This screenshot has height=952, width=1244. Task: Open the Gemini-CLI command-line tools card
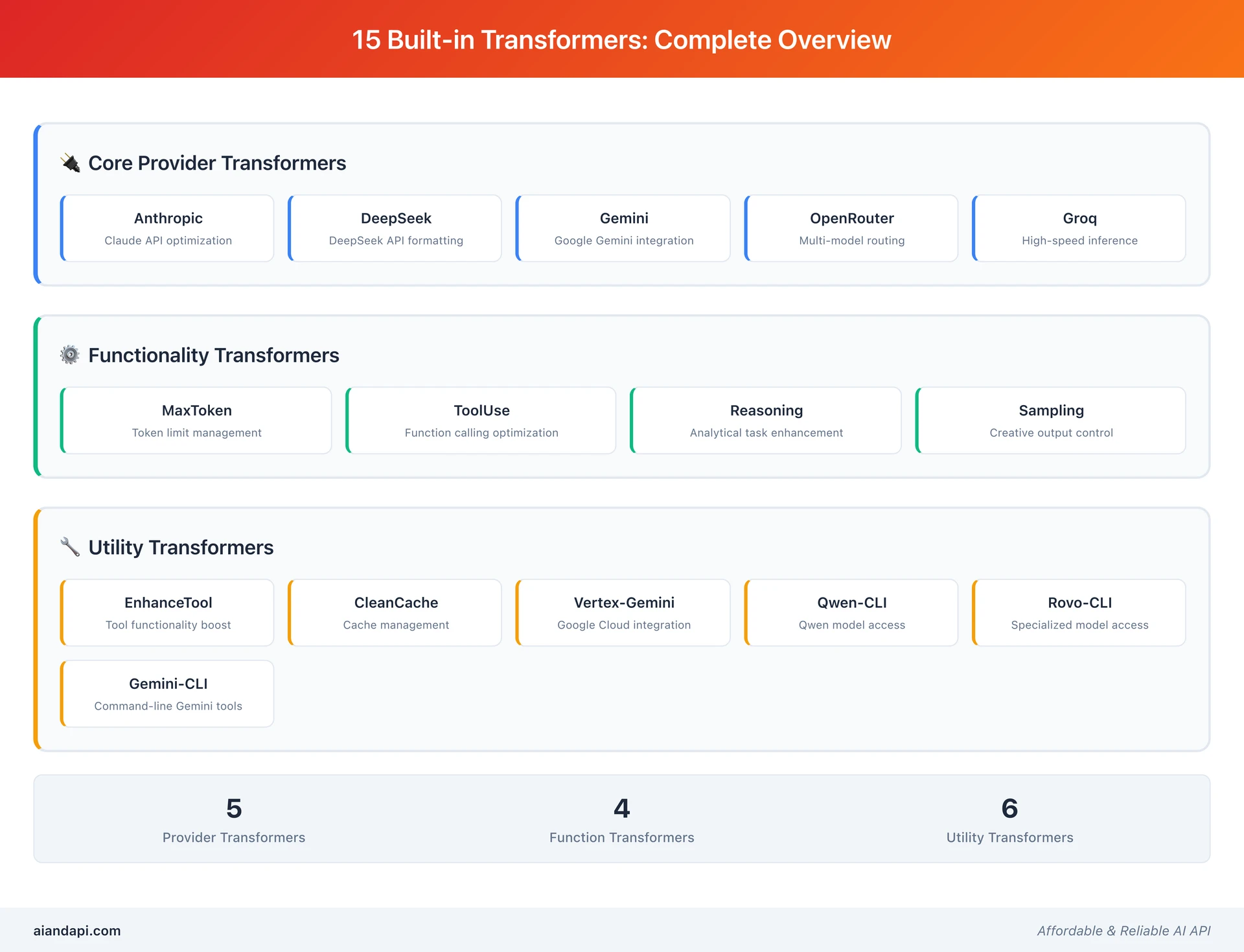167,693
